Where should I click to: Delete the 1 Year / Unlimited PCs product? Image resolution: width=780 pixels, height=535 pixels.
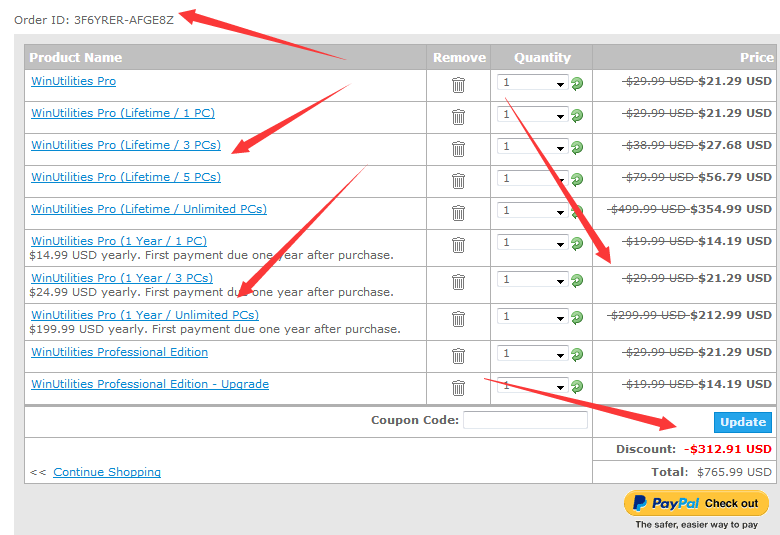pyautogui.click(x=458, y=319)
